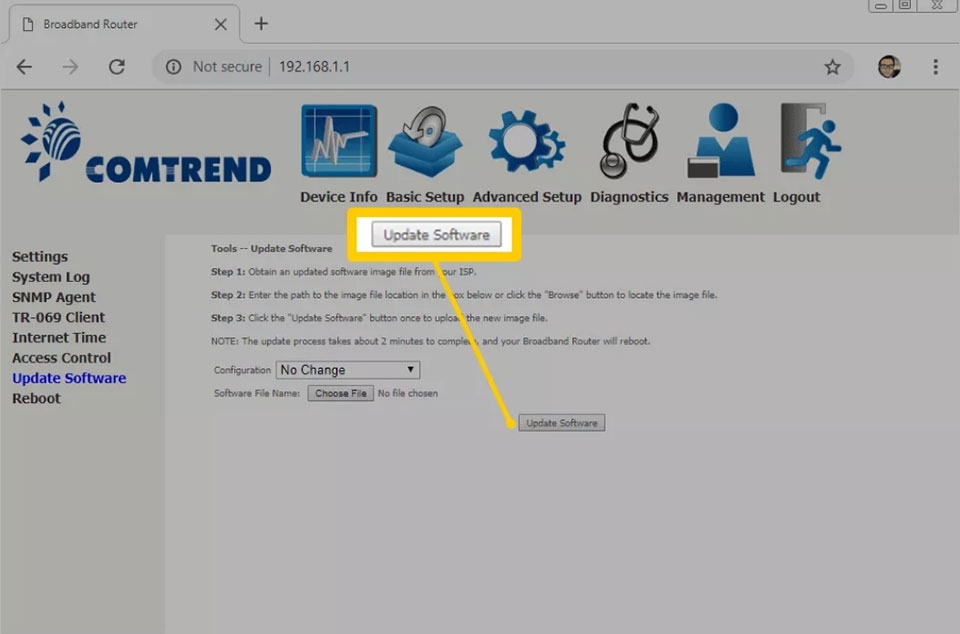Image resolution: width=960 pixels, height=634 pixels.
Task: Open the Diagnostics stethoscope icon
Action: coord(629,141)
